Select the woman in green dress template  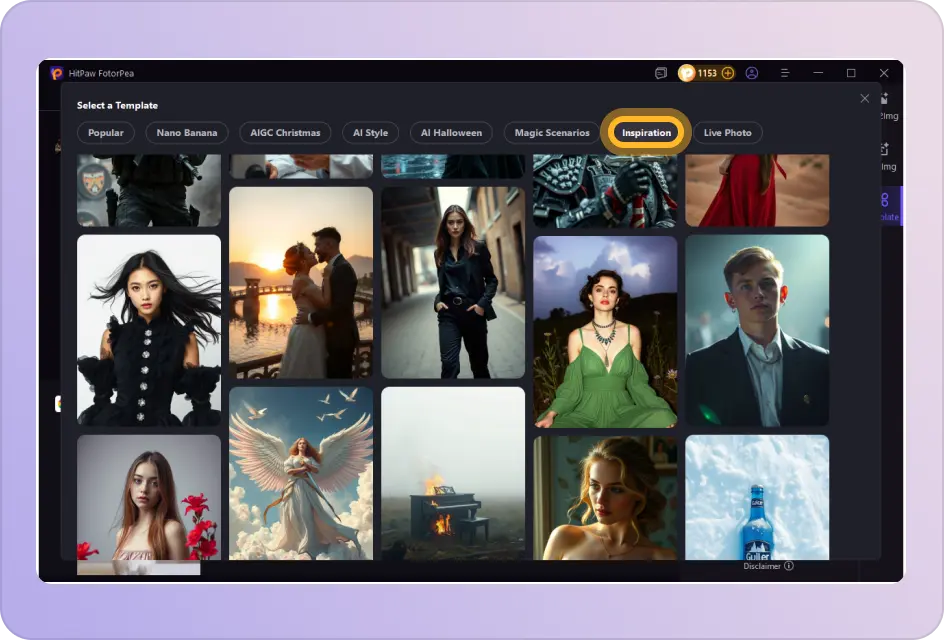pyautogui.click(x=605, y=331)
